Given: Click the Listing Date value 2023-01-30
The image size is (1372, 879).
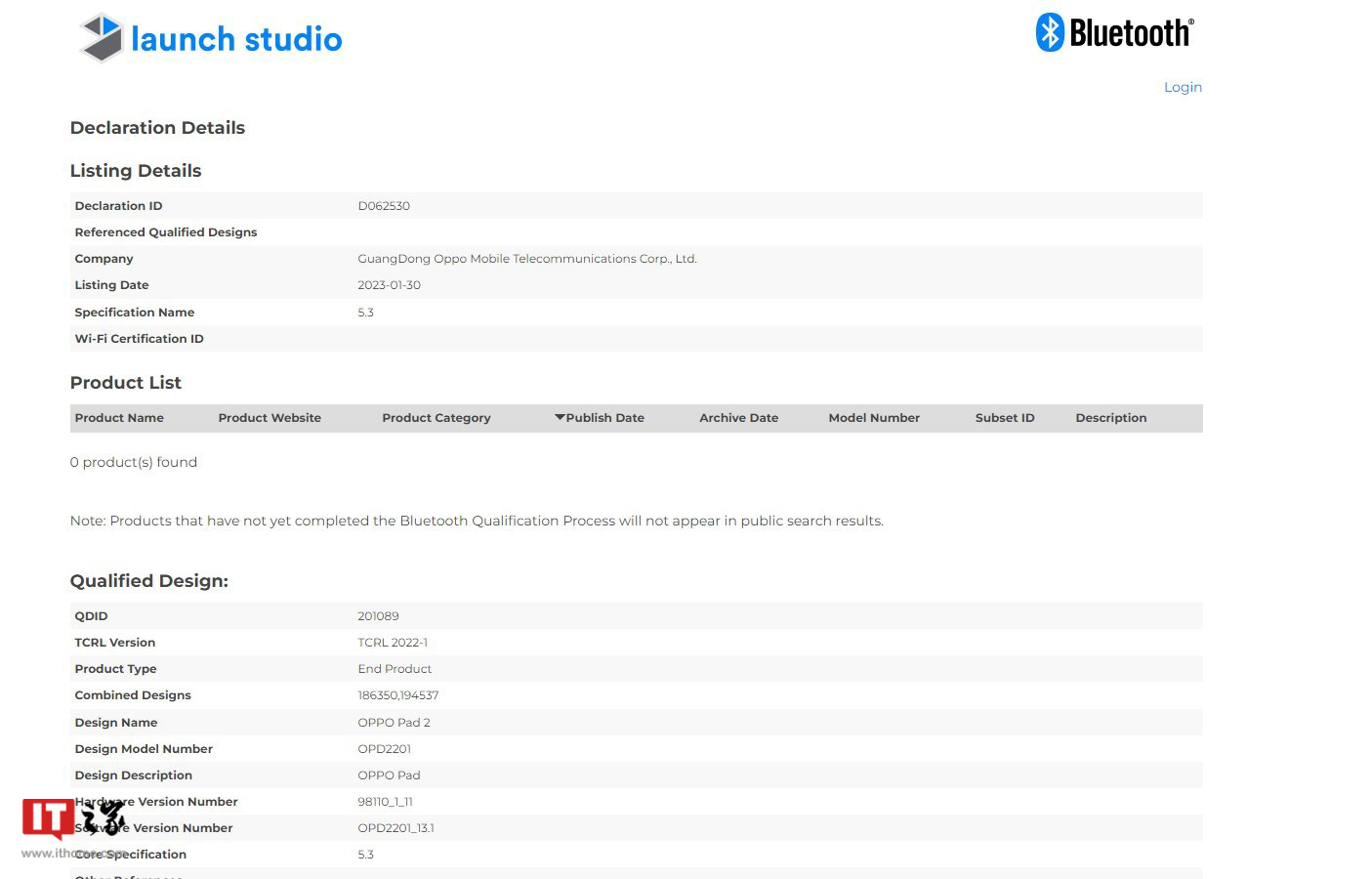Looking at the screenshot, I should pyautogui.click(x=389, y=285).
